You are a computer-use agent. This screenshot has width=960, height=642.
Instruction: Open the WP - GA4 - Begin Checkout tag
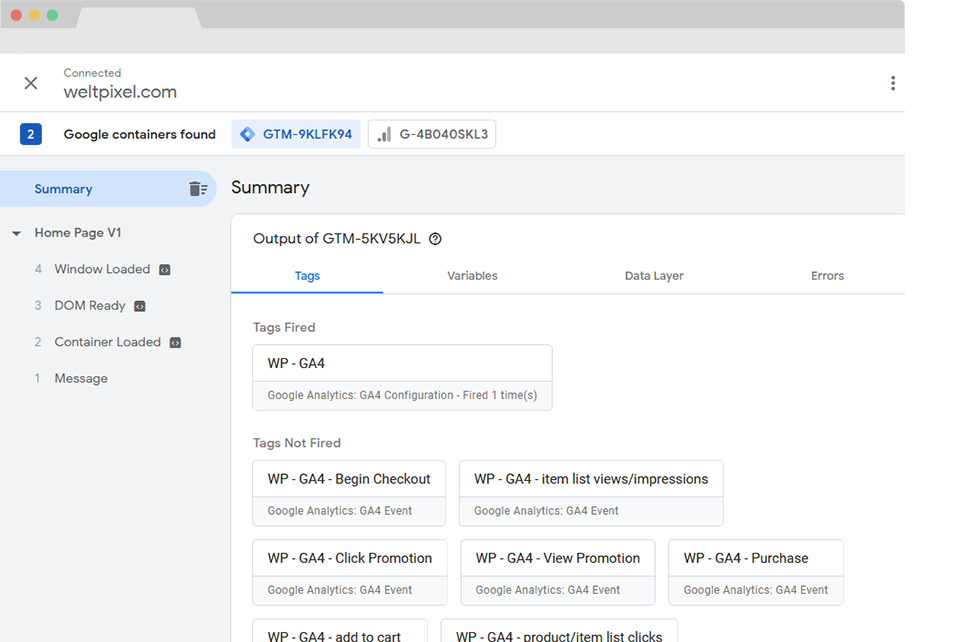click(349, 492)
